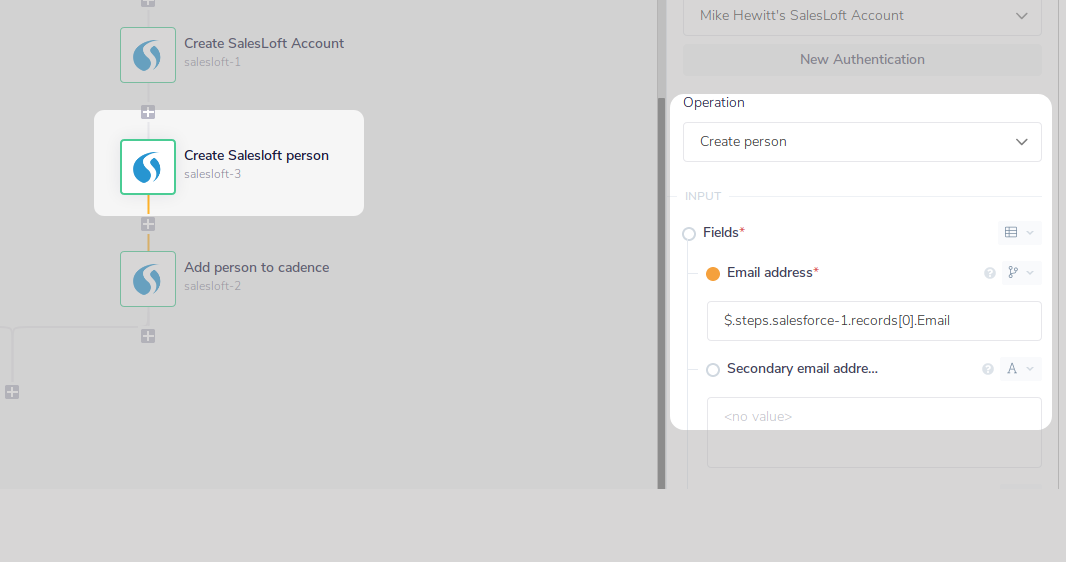Select the Create SalesLoft Account step icon
This screenshot has width=1066, height=562.
pos(148,55)
